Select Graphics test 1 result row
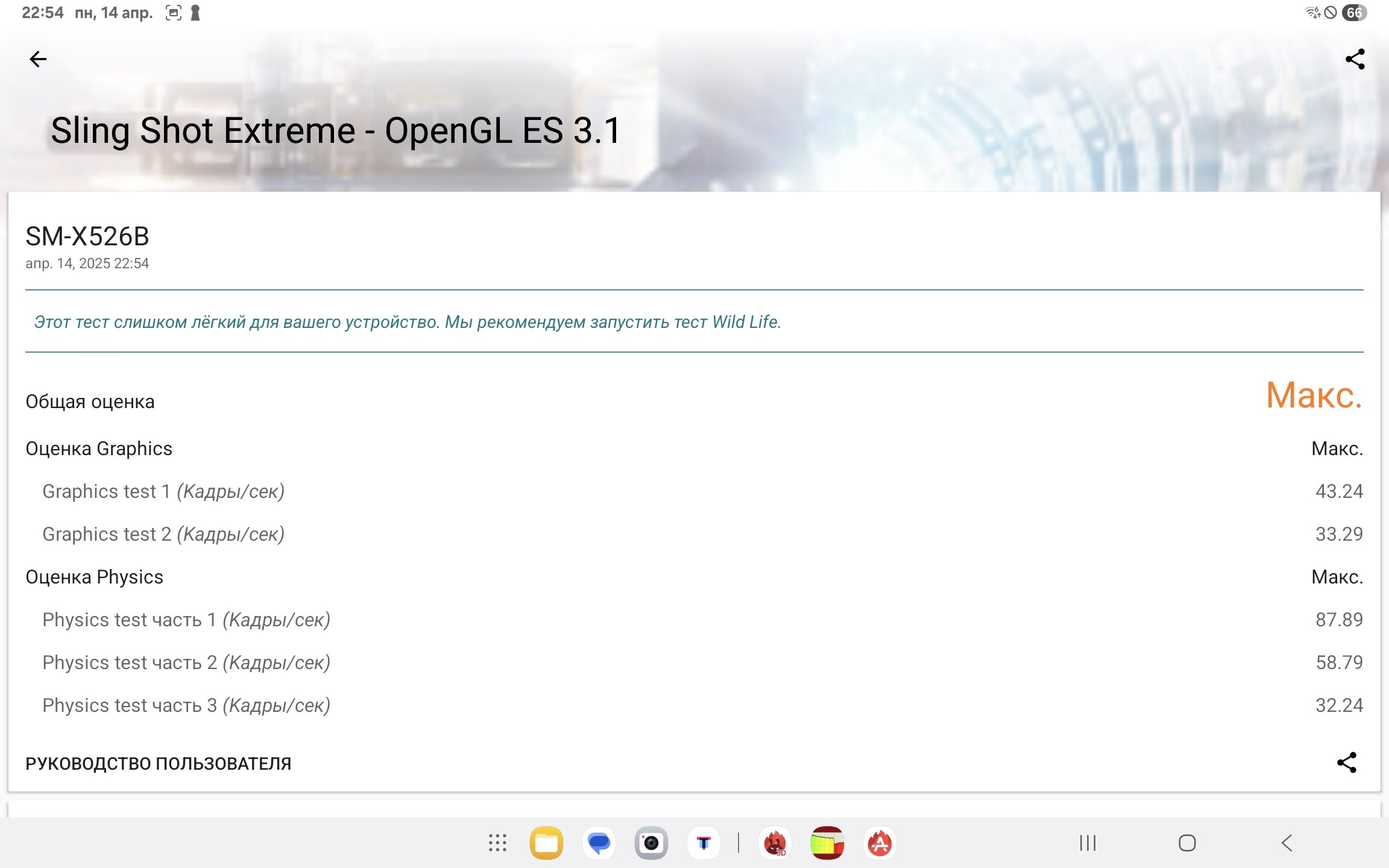Image resolution: width=1389 pixels, height=868 pixels. 694,491
